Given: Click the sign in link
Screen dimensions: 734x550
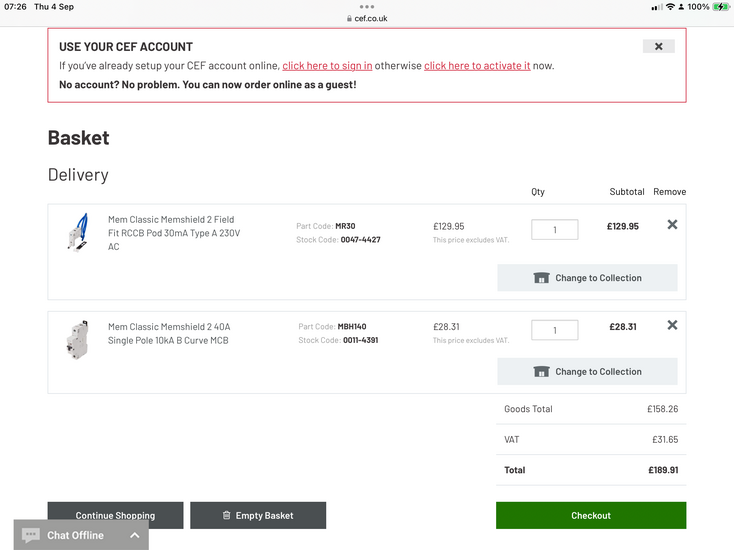Looking at the screenshot, I should [327, 66].
